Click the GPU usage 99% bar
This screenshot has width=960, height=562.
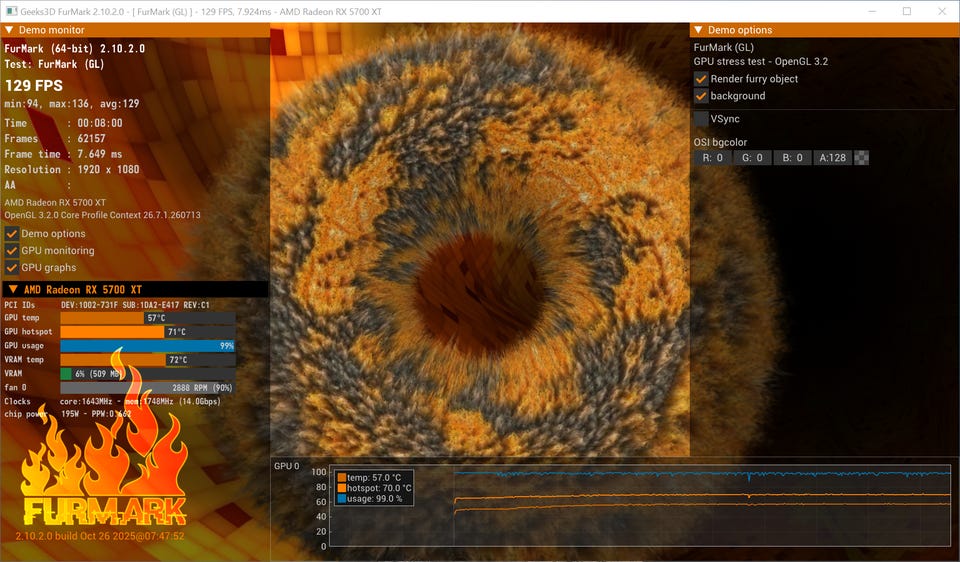click(148, 346)
